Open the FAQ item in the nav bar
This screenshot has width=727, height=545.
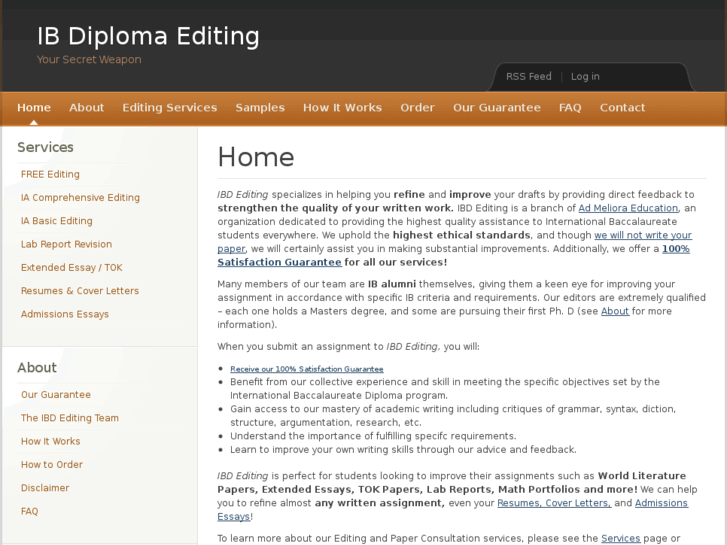click(x=570, y=108)
